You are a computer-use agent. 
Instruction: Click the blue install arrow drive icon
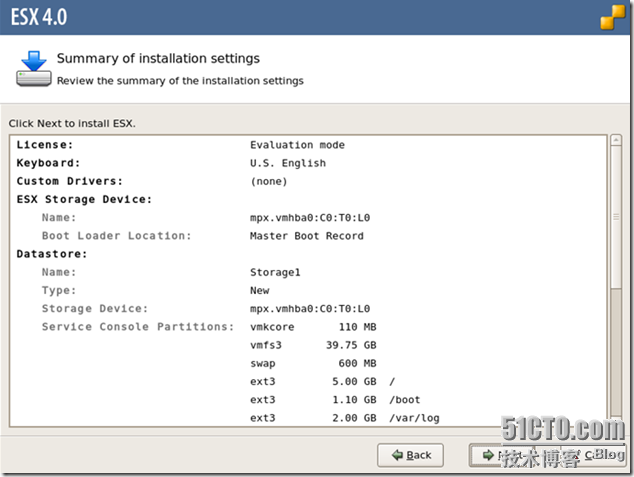(34, 68)
